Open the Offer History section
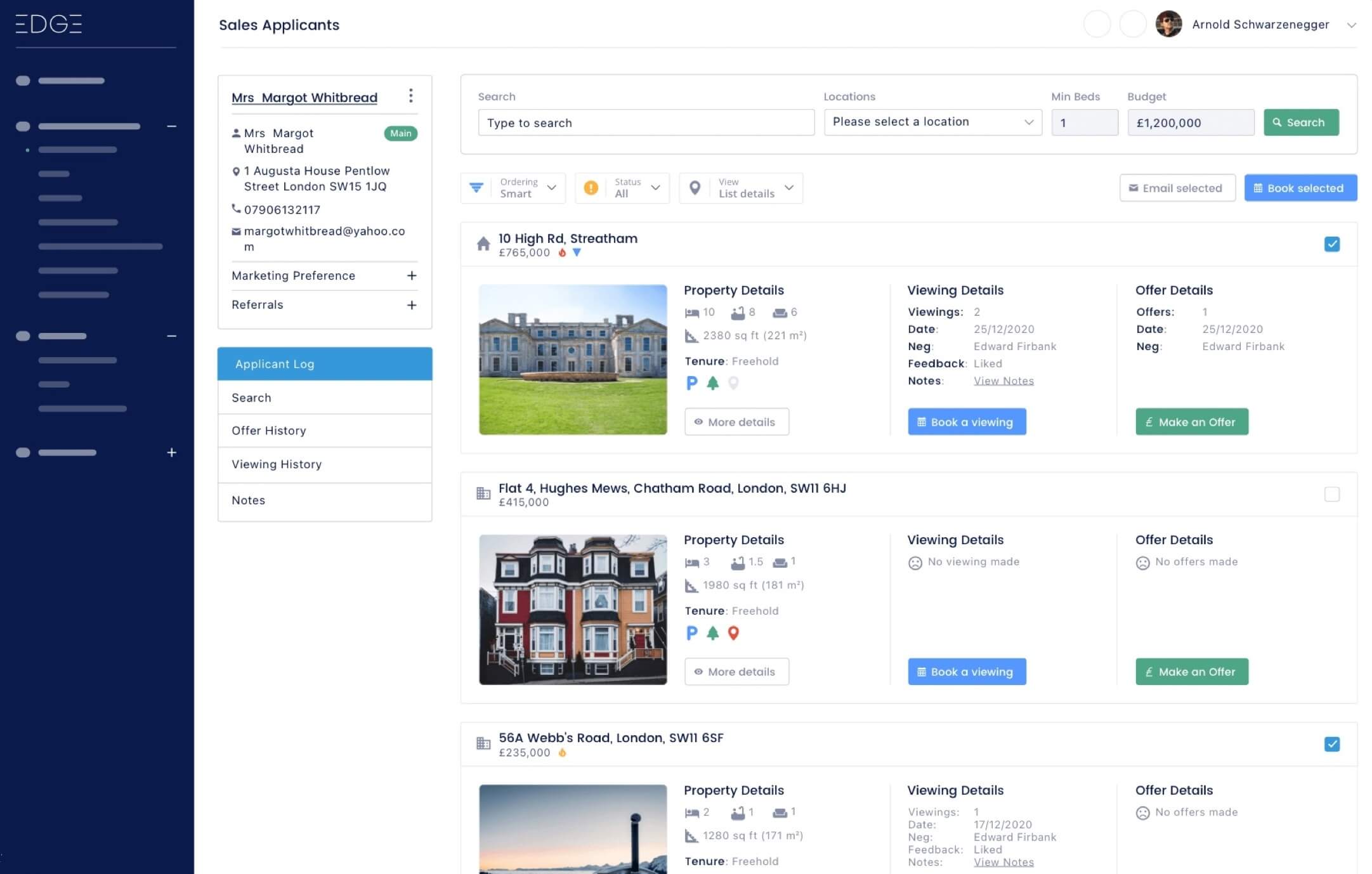Screen dimensions: 1372x874 pyautogui.click(x=268, y=430)
